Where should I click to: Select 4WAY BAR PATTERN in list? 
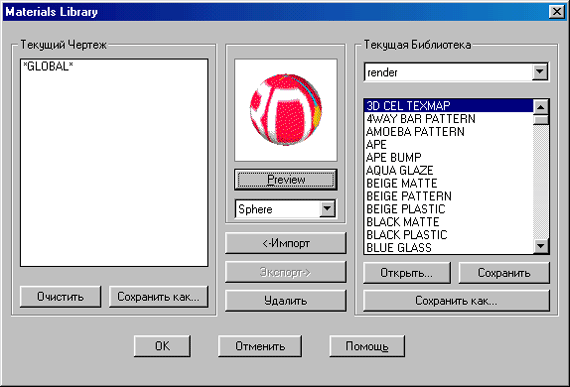click(x=449, y=118)
